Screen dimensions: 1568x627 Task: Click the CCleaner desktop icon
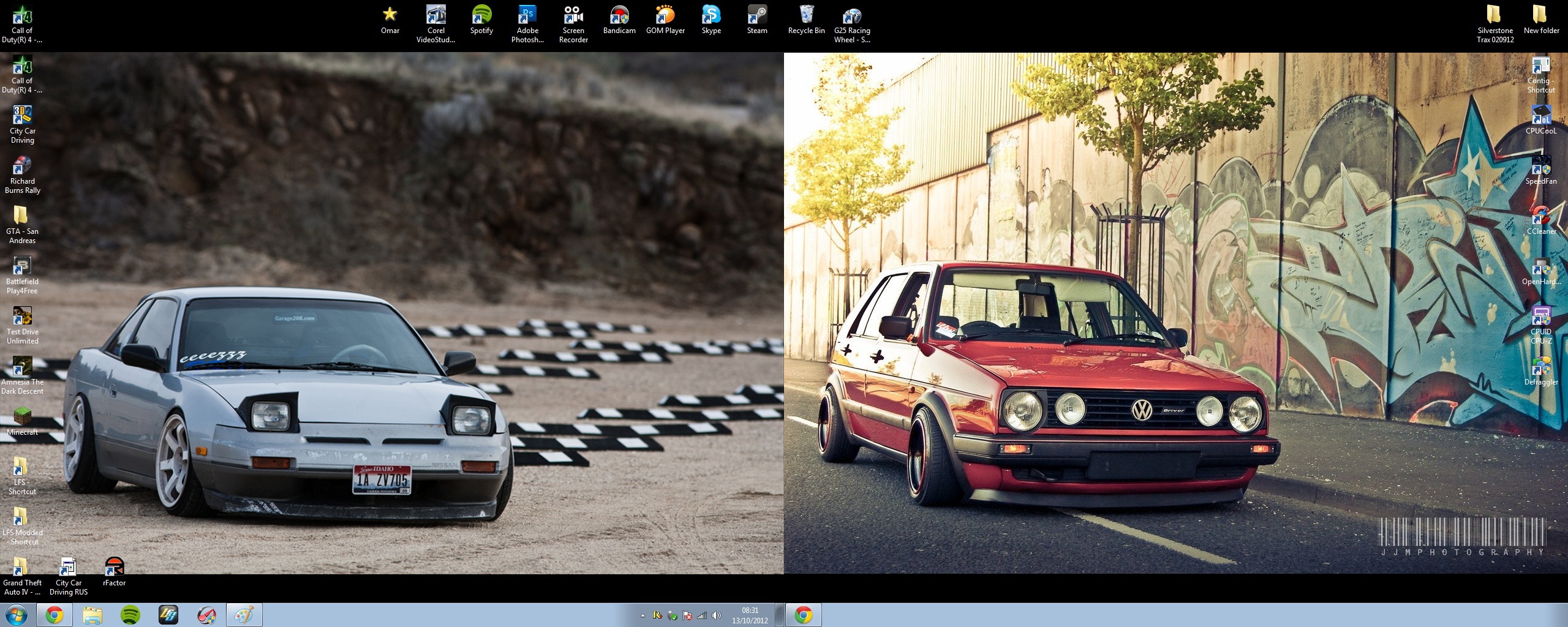(1541, 220)
